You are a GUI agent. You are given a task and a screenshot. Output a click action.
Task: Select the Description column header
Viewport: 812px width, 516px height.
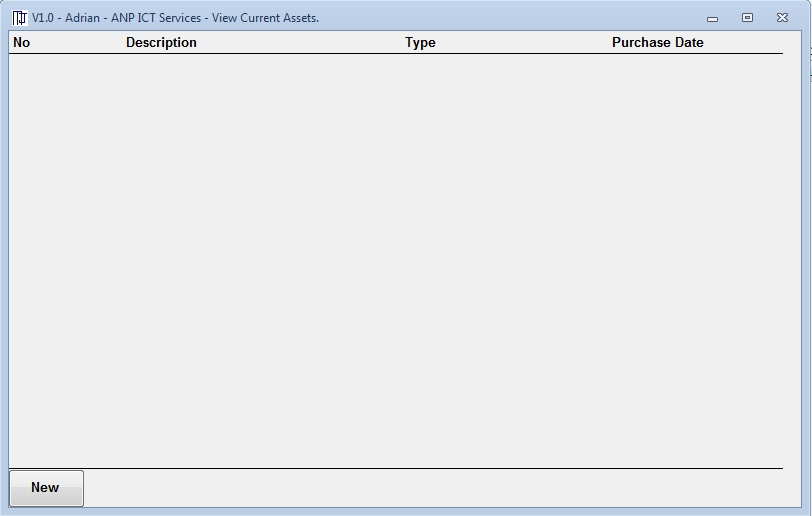click(161, 42)
